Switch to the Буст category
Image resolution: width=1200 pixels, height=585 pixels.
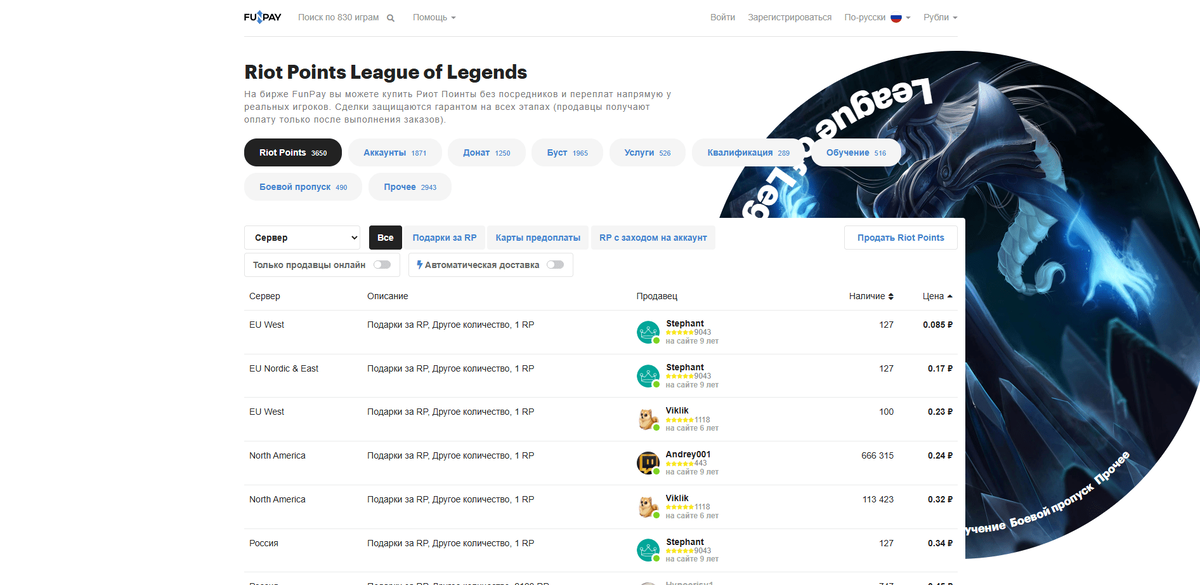[x=567, y=153]
